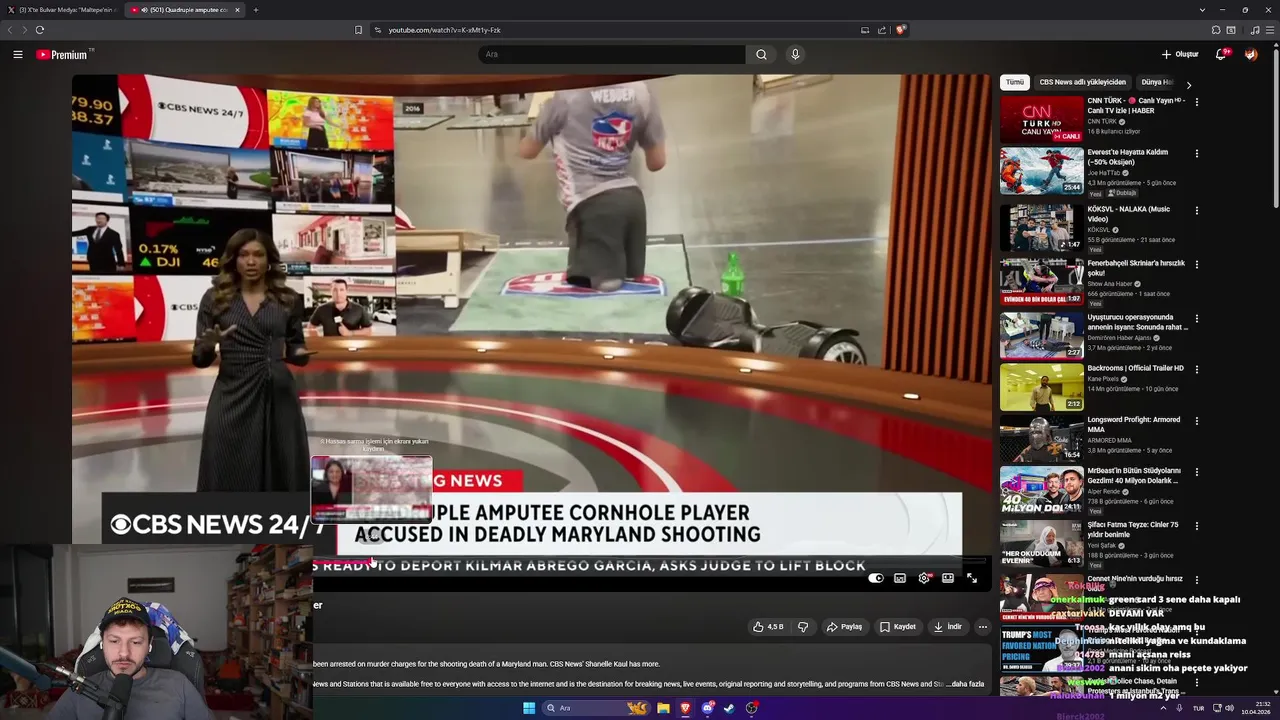Reload the page in browser toolbar

point(40,30)
